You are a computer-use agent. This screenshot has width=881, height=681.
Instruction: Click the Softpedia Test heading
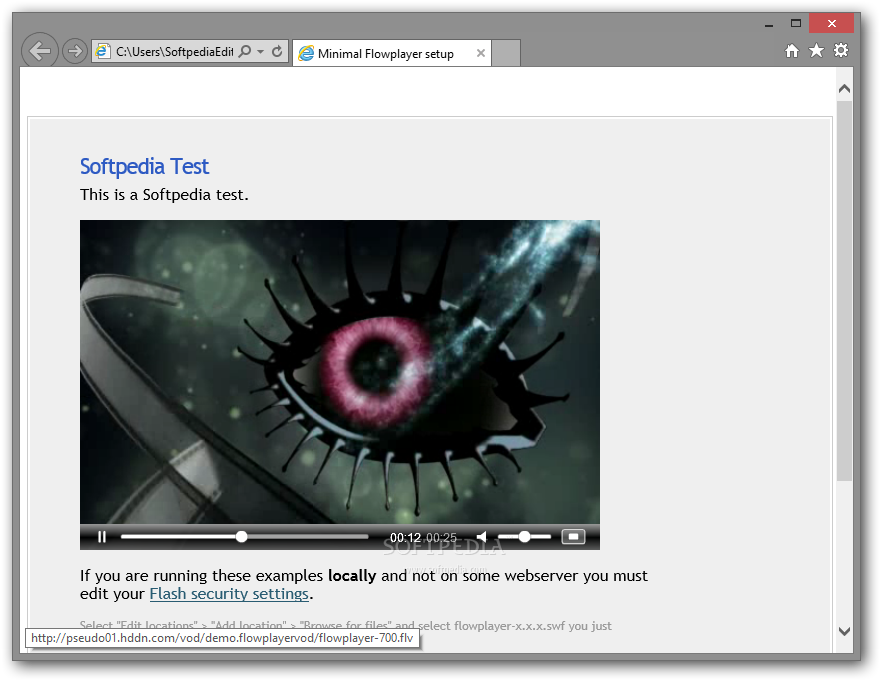coord(144,166)
